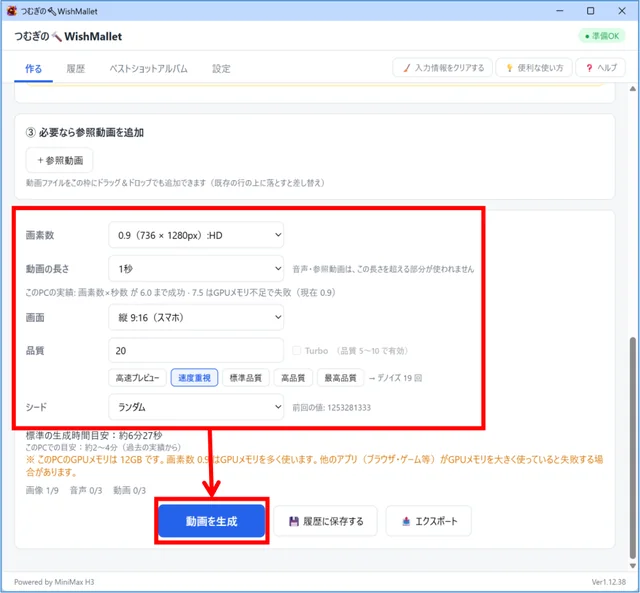640x593 pixels.
Task: Select the 高速プレビュー quality preset
Action: pyautogui.click(x=137, y=378)
